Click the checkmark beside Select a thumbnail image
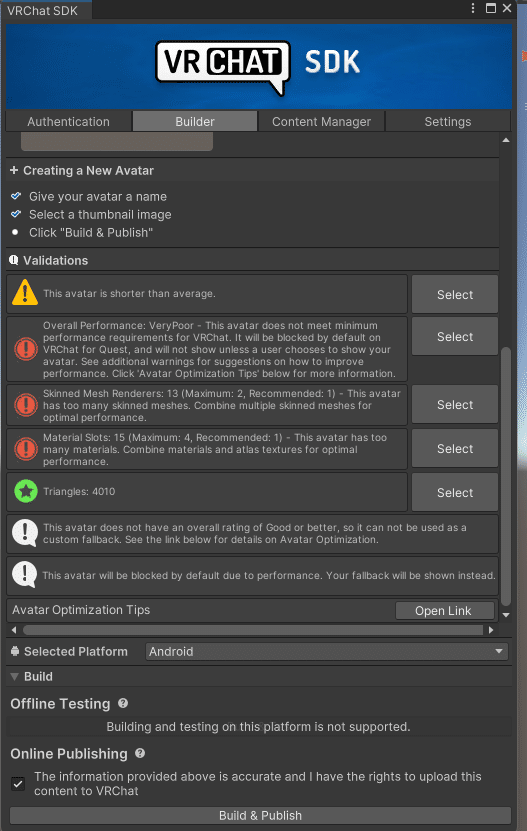 tap(16, 214)
